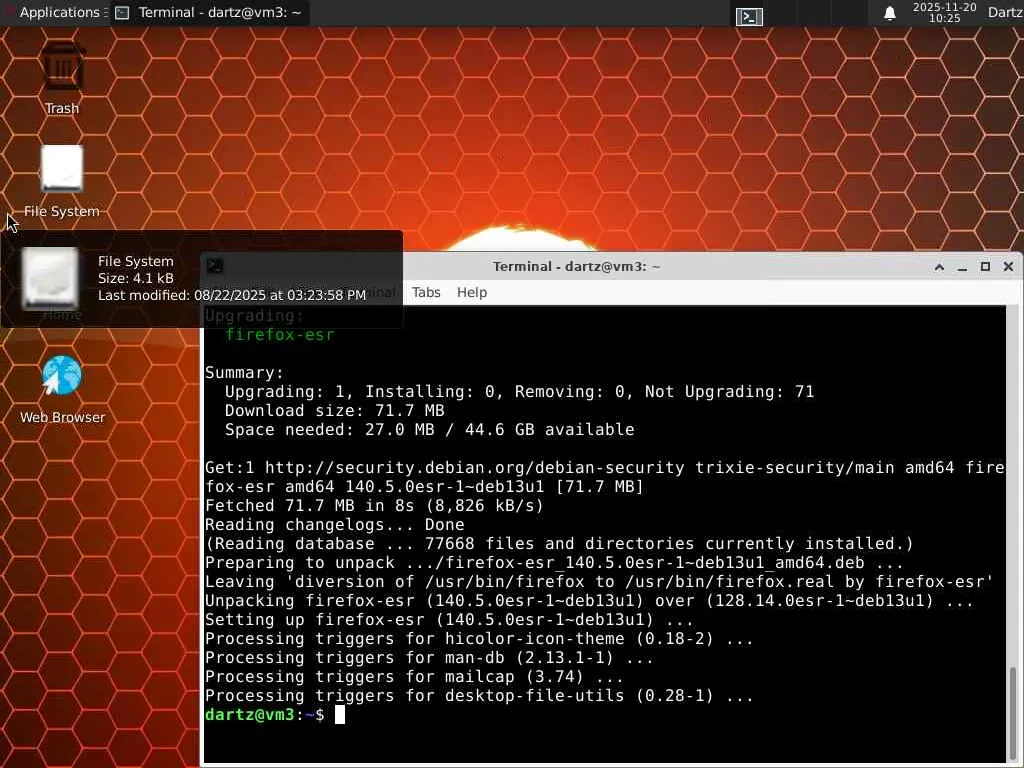Viewport: 1024px width, 768px height.
Task: Click the 'Fetched 71.7 MB in 8s' line
Action: point(374,505)
